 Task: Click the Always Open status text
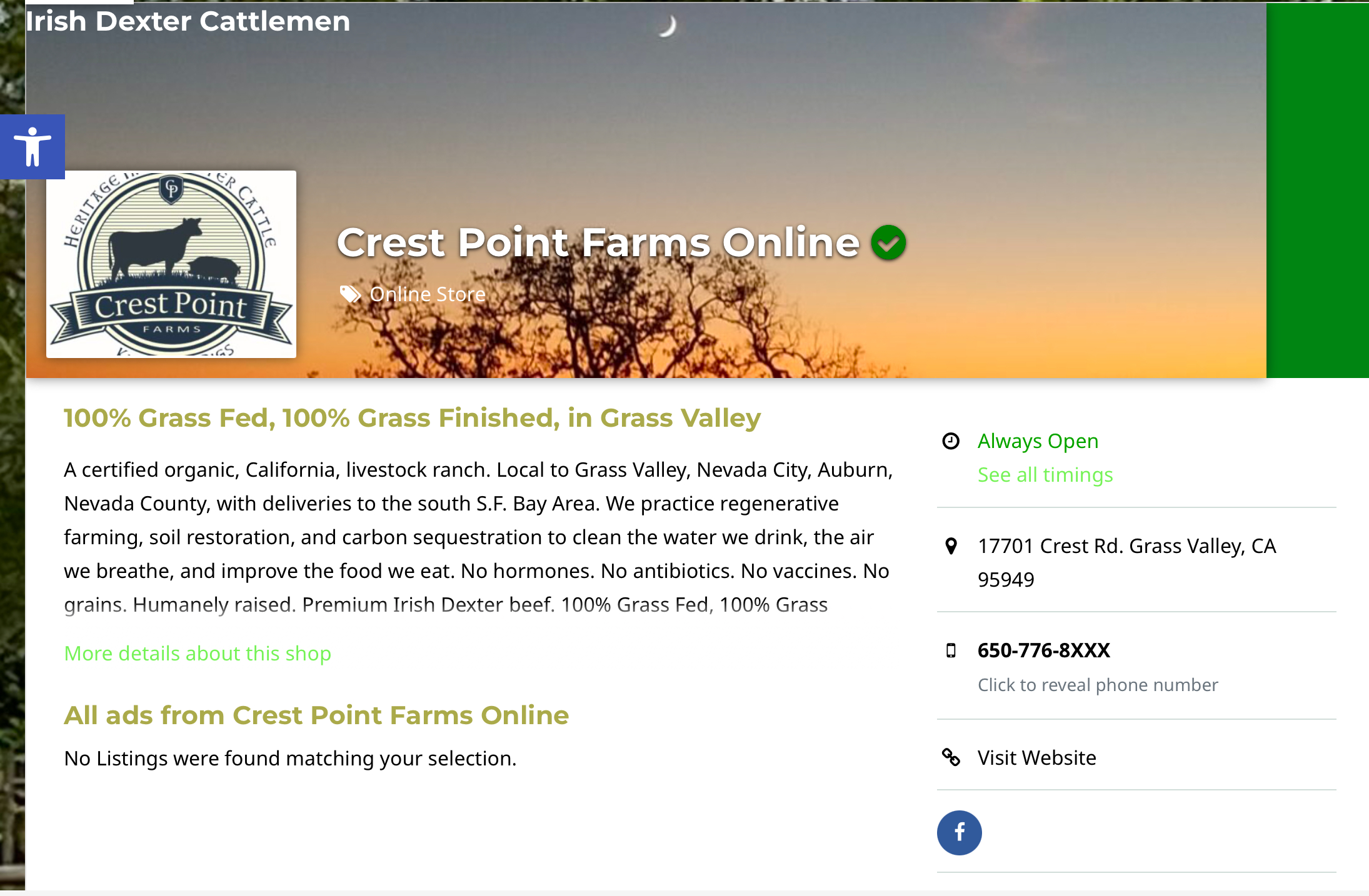pos(1037,441)
